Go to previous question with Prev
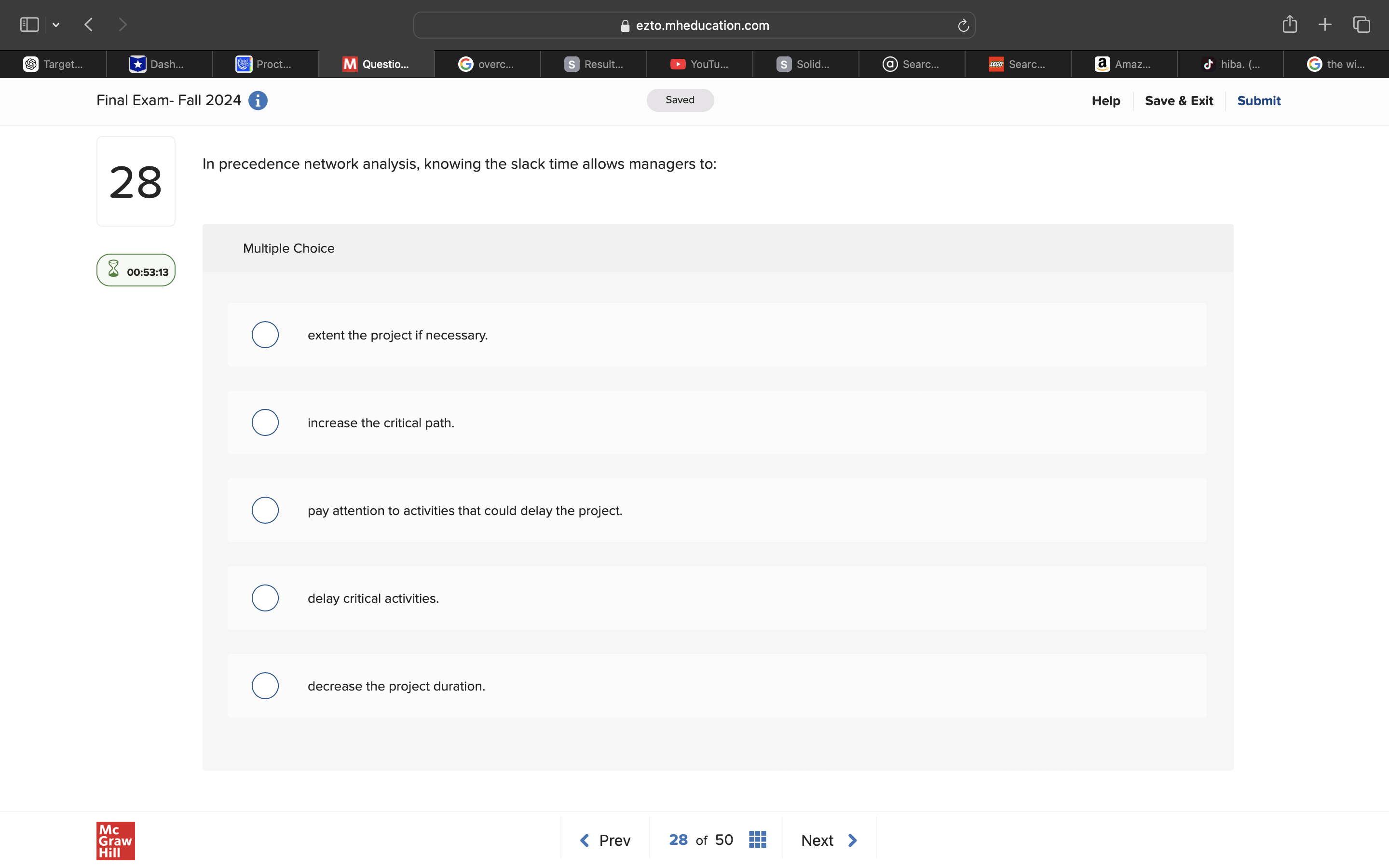This screenshot has height=868, width=1389. pyautogui.click(x=605, y=841)
